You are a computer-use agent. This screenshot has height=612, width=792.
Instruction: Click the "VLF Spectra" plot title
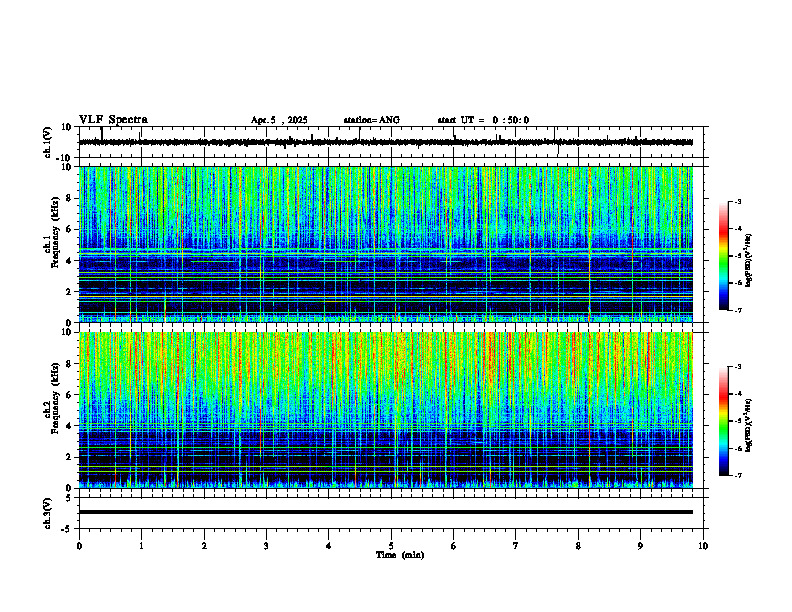[x=113, y=119]
